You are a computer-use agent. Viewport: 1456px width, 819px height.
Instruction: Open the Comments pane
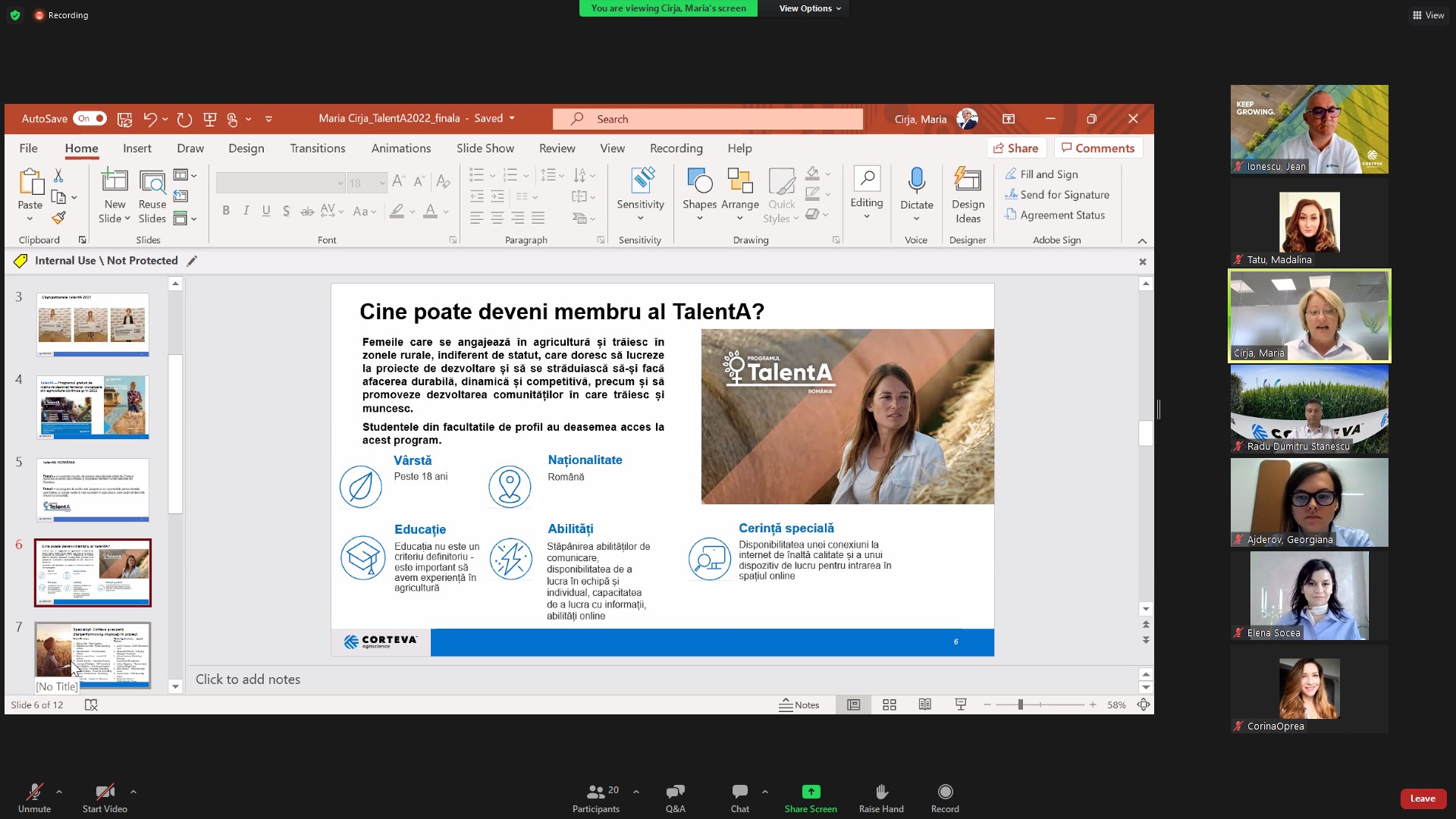[1098, 148]
